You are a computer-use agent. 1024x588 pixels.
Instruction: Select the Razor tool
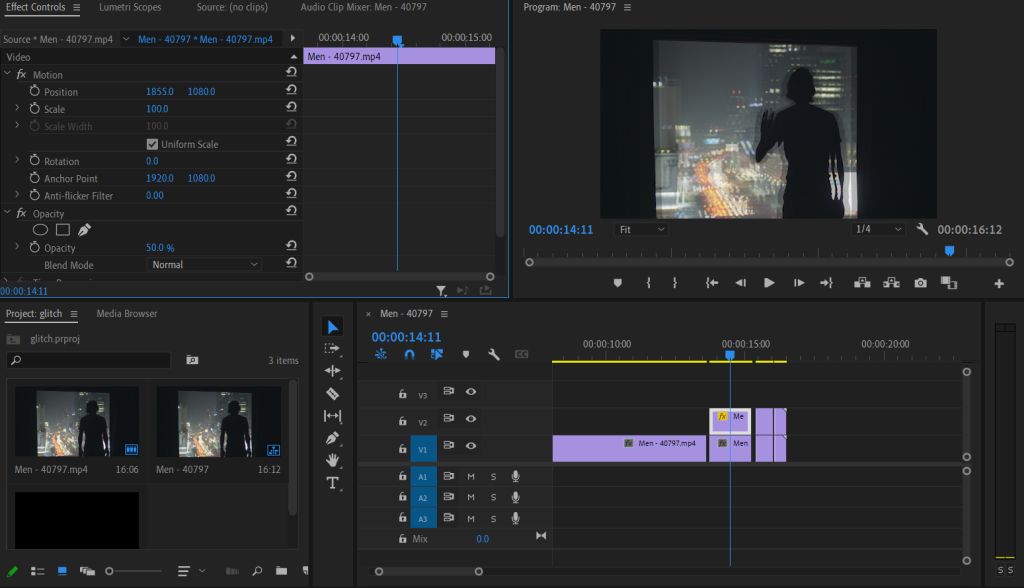(x=333, y=393)
